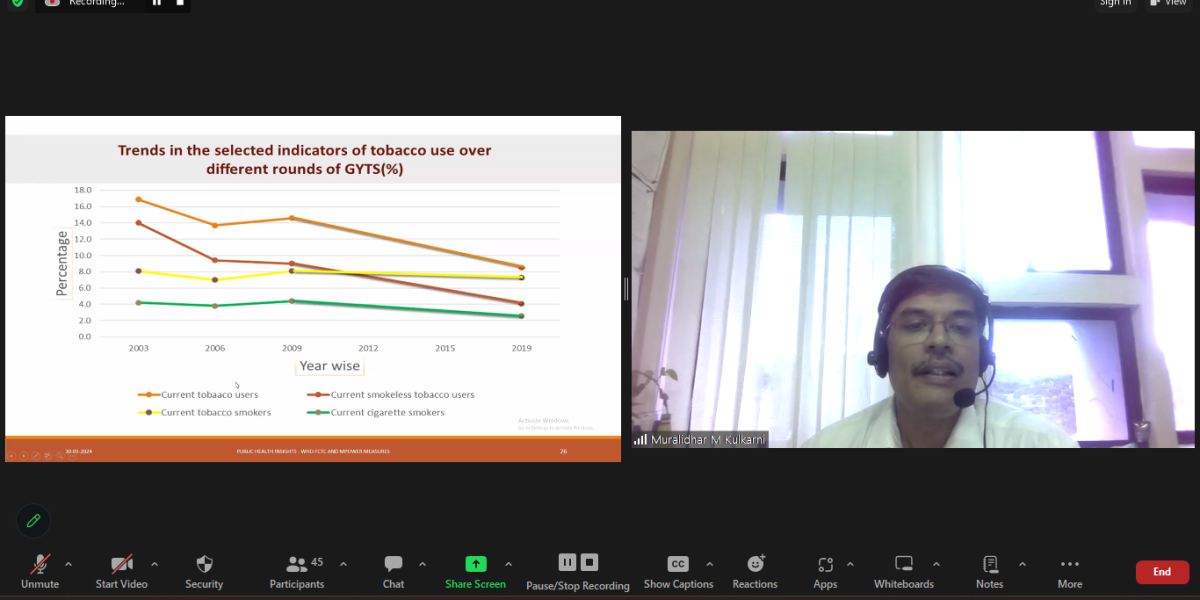Open the green pencil annotation tool
Viewport: 1200px width, 600px height.
pyautogui.click(x=33, y=521)
